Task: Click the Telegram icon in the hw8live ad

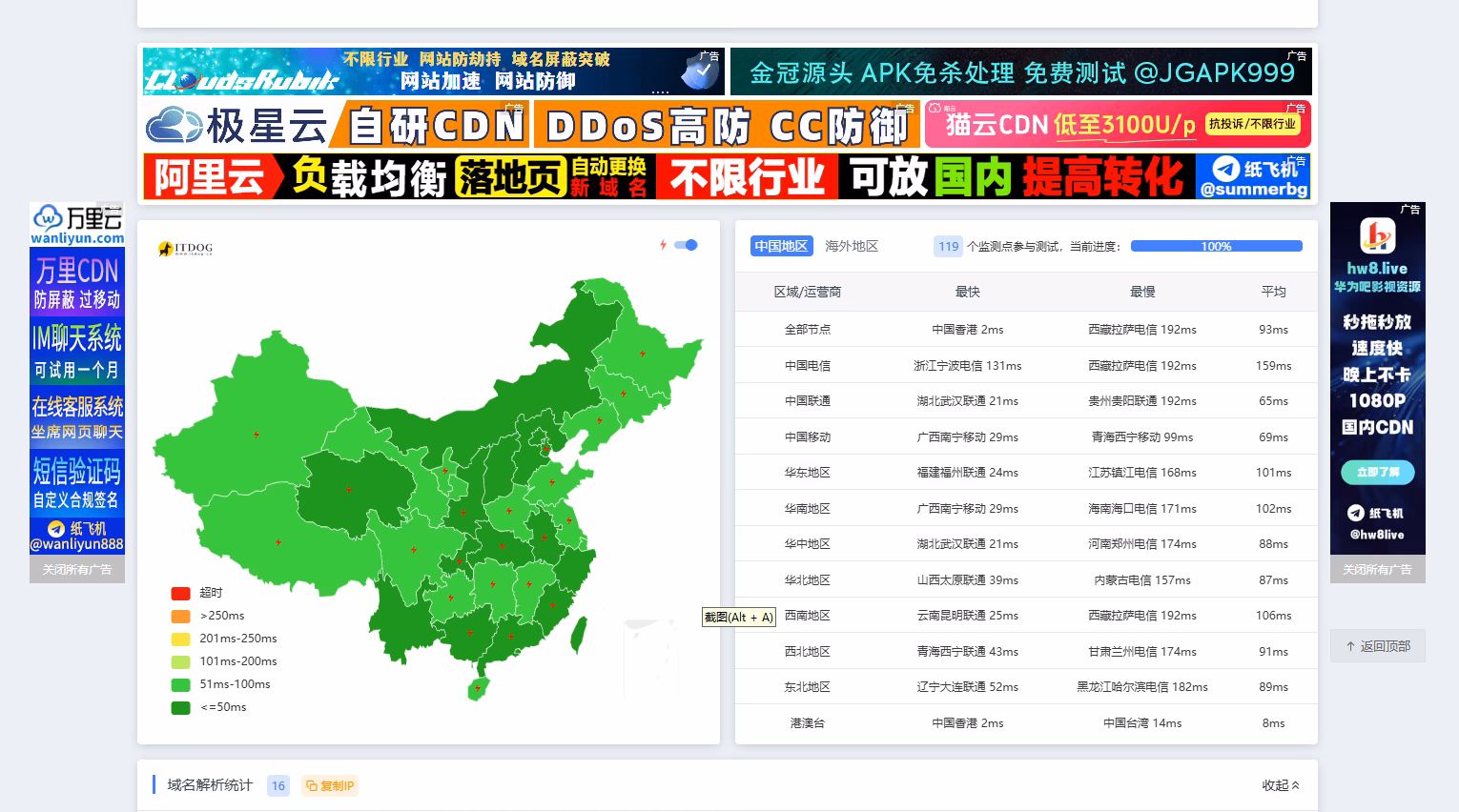Action: (x=1355, y=513)
